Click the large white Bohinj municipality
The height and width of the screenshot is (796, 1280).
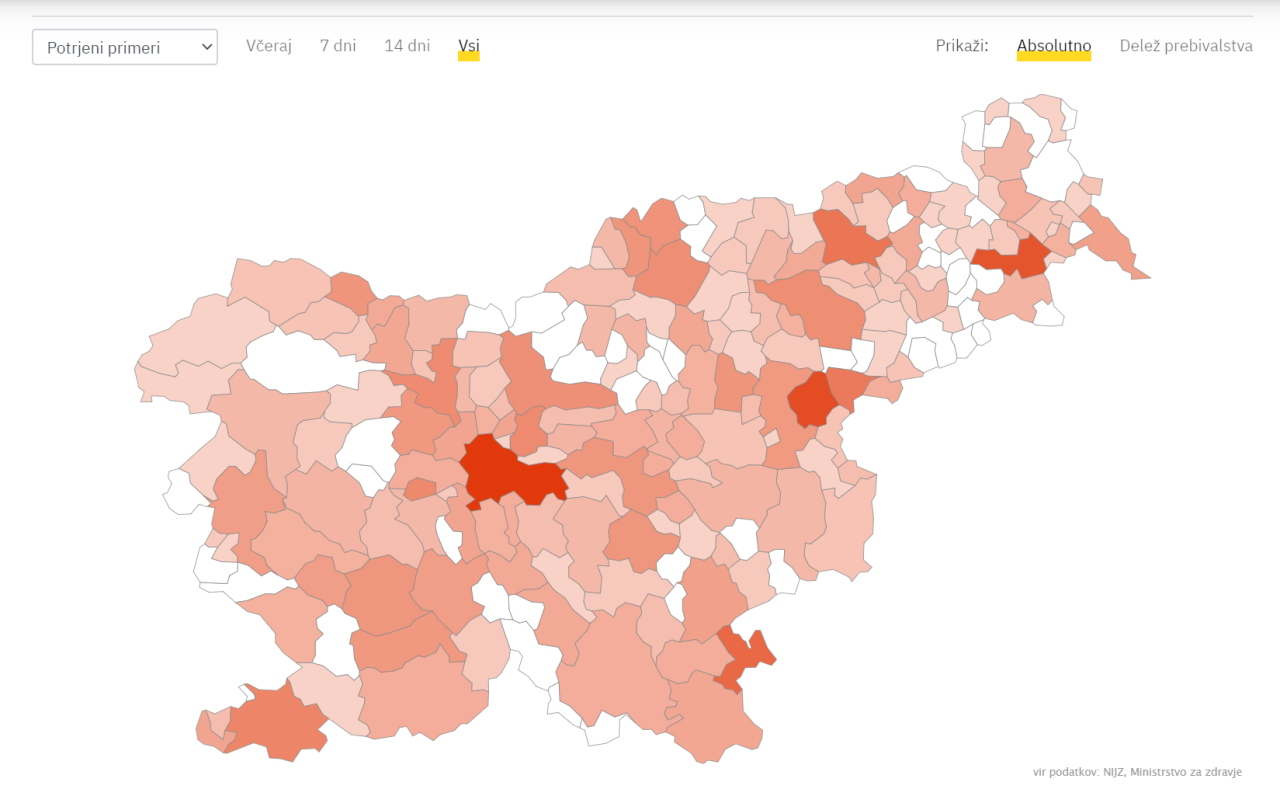pyautogui.click(x=288, y=358)
